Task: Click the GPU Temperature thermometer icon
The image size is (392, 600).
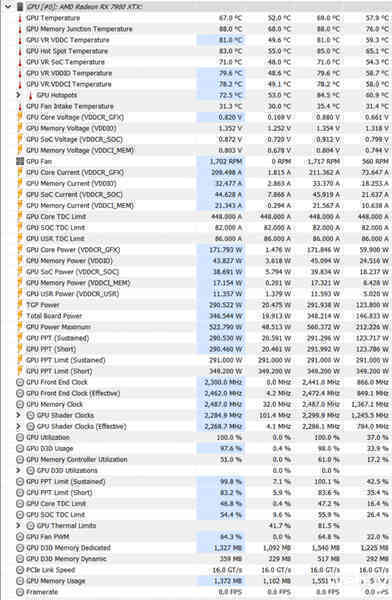Action: (20, 18)
